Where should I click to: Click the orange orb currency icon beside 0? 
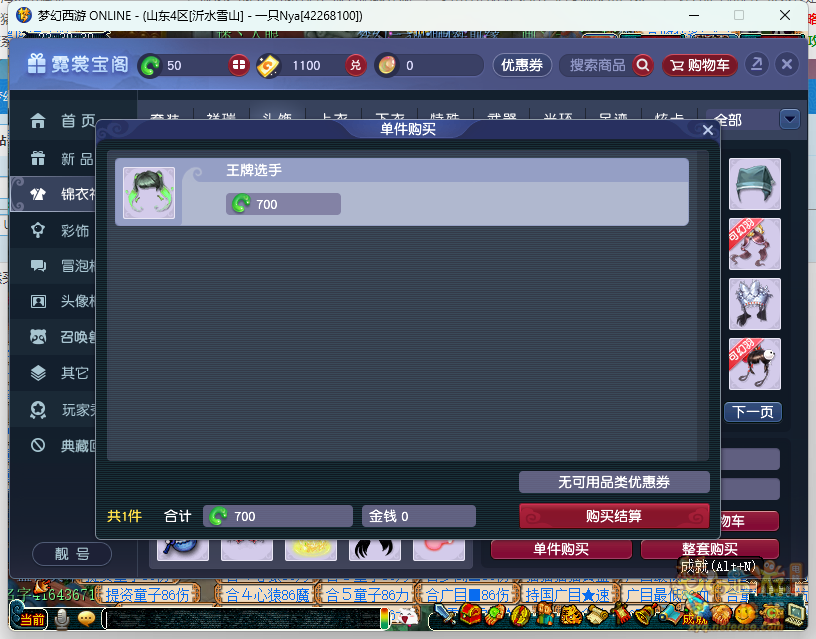(x=387, y=65)
